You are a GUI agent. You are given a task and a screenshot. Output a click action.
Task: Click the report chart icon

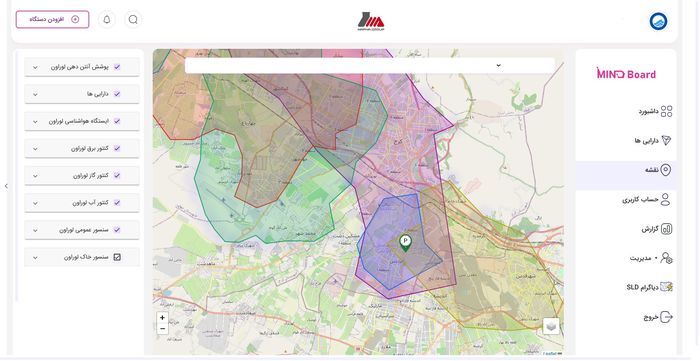tap(666, 229)
